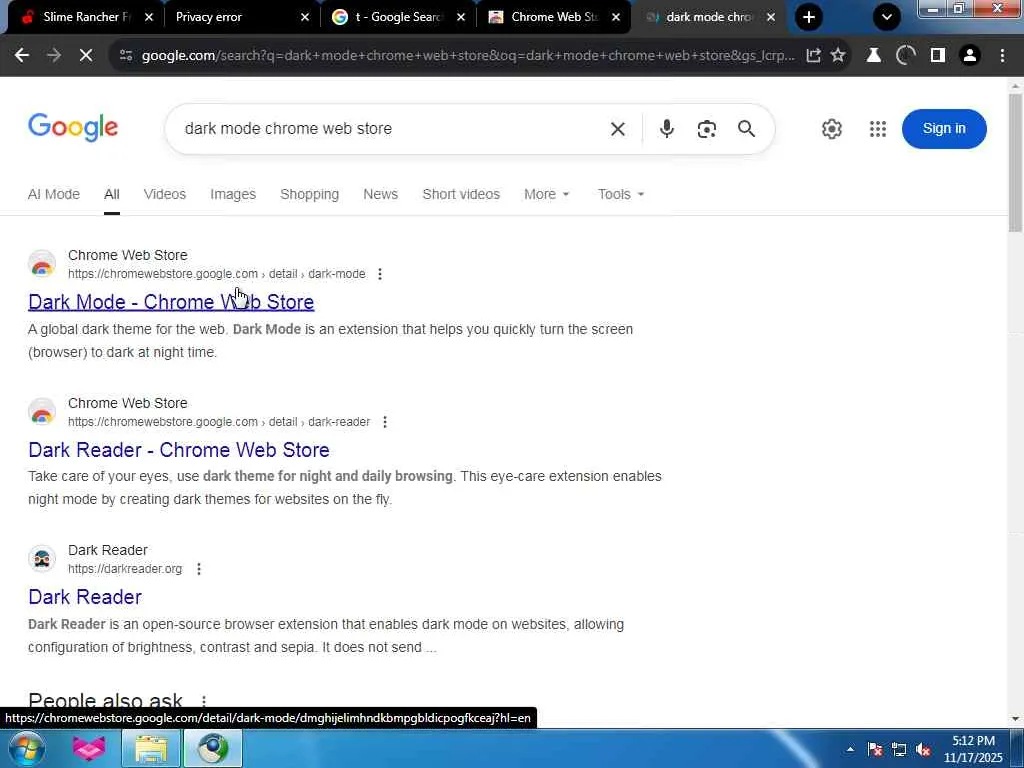Select the Shopping search filter
This screenshot has height=768, width=1024.
pyautogui.click(x=310, y=195)
